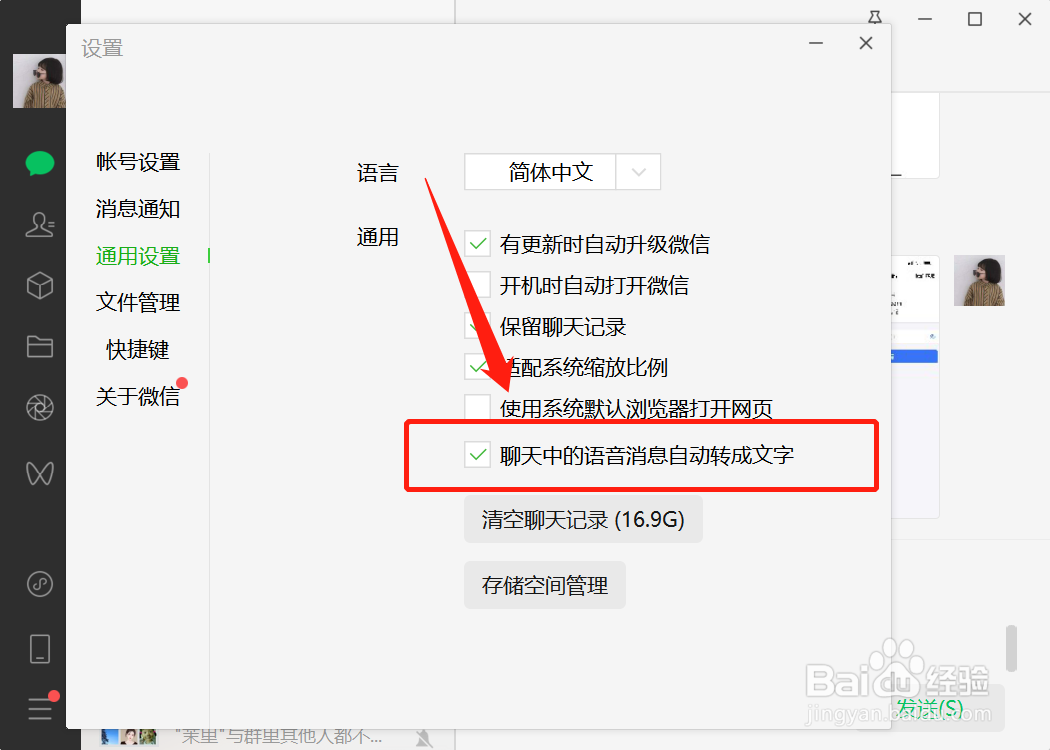Minimize the 设置 dialog
This screenshot has width=1050, height=750.
click(x=816, y=43)
